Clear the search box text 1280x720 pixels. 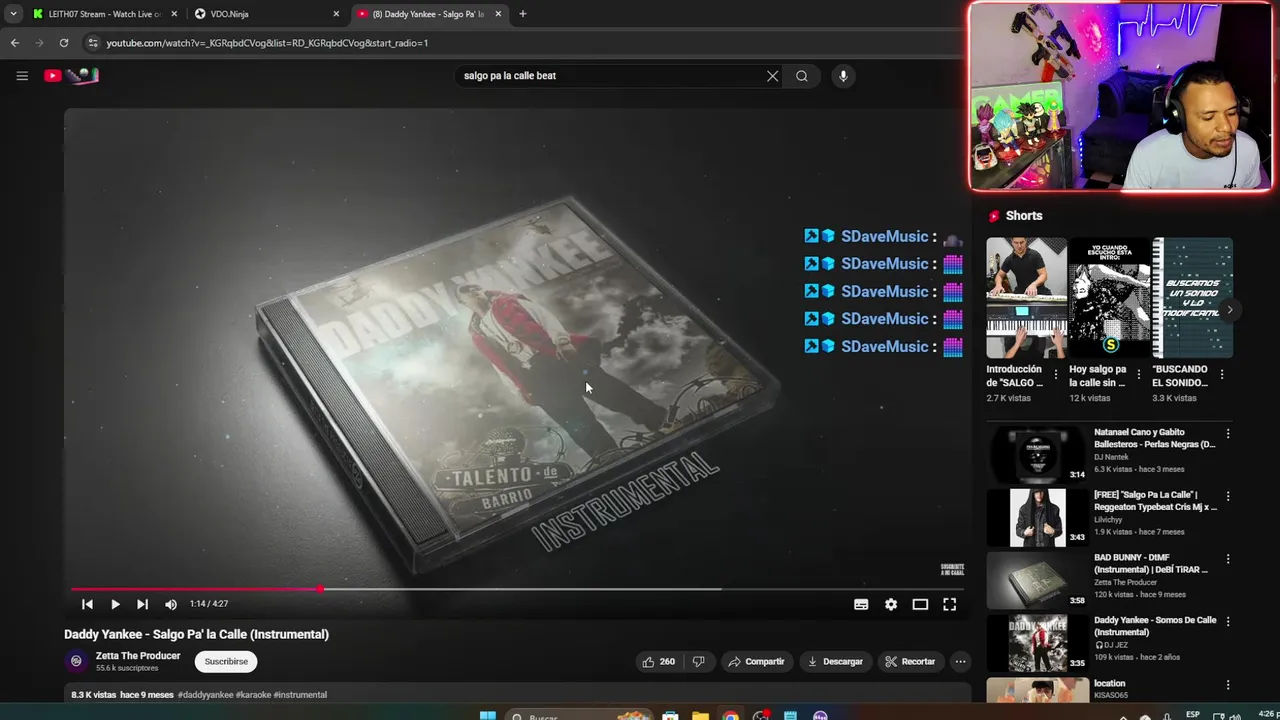click(x=772, y=76)
